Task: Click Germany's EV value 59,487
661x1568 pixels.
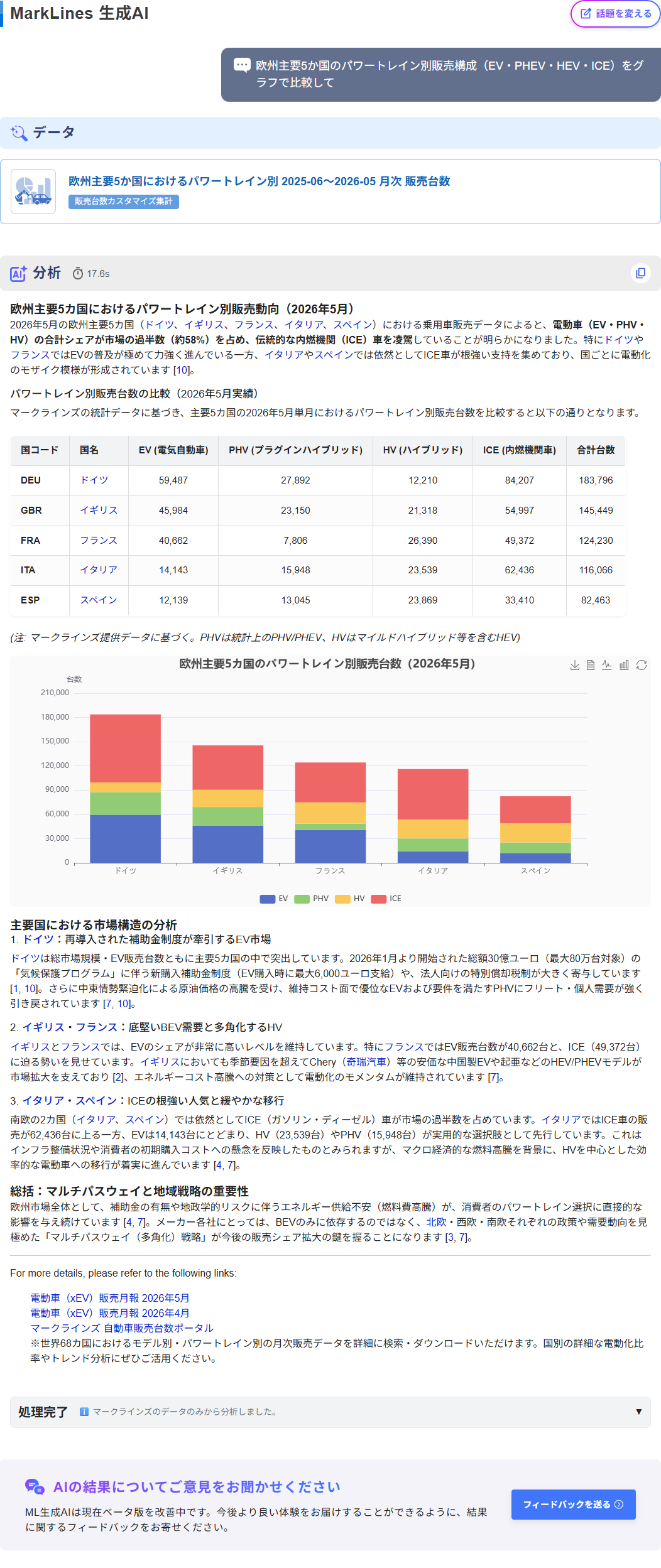Action: click(173, 480)
